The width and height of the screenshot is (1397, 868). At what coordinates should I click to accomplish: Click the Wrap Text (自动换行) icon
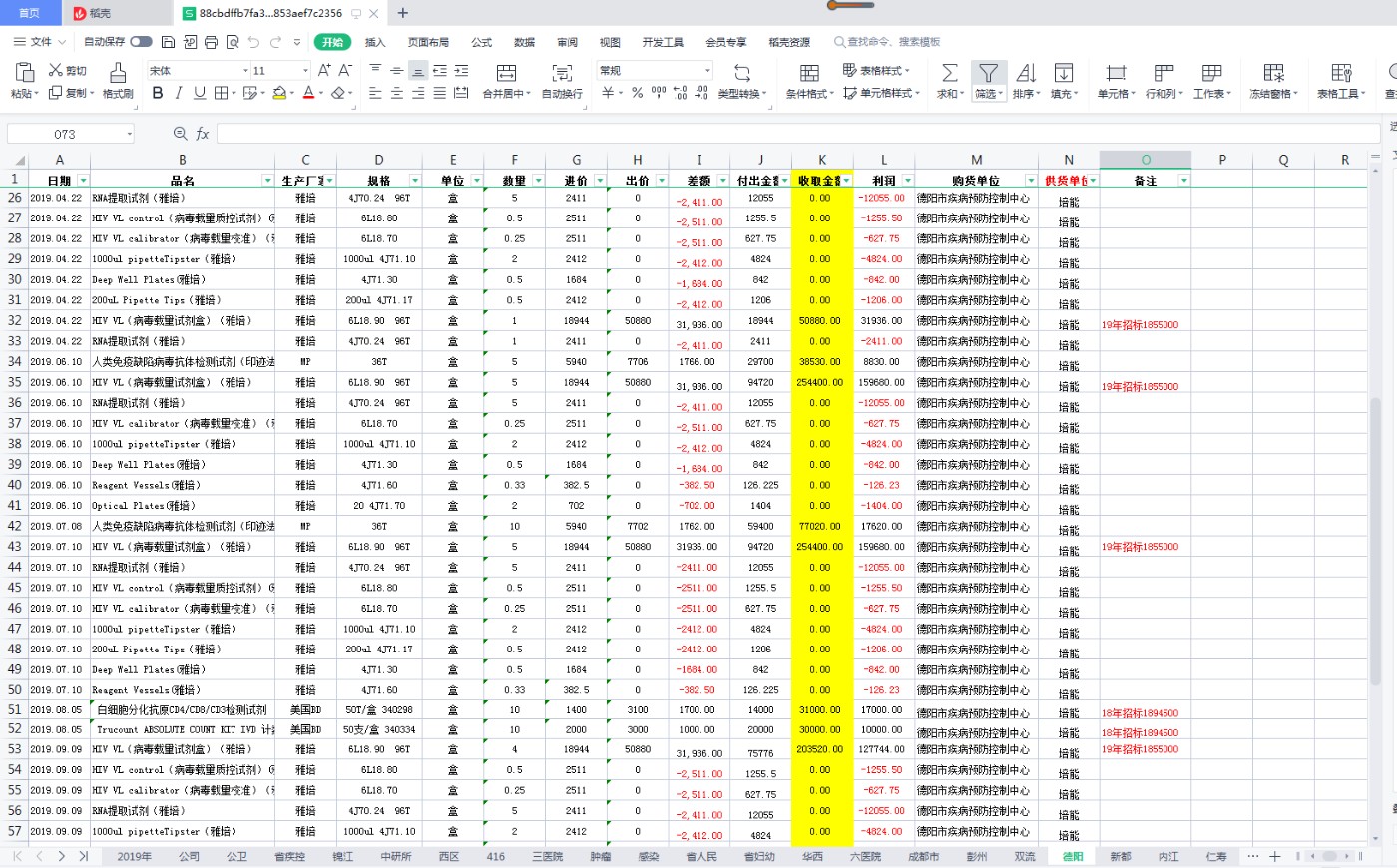coord(562,73)
